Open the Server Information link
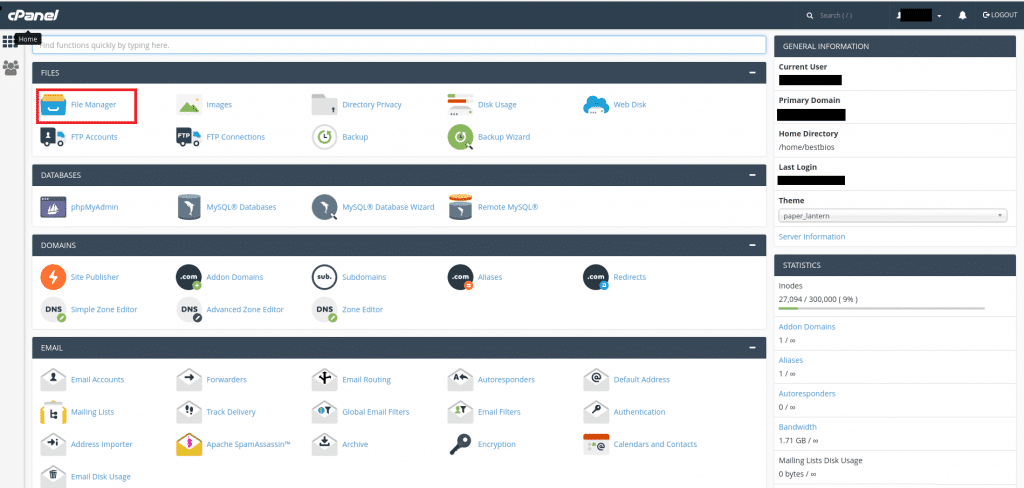Image resolution: width=1024 pixels, height=488 pixels. point(811,237)
